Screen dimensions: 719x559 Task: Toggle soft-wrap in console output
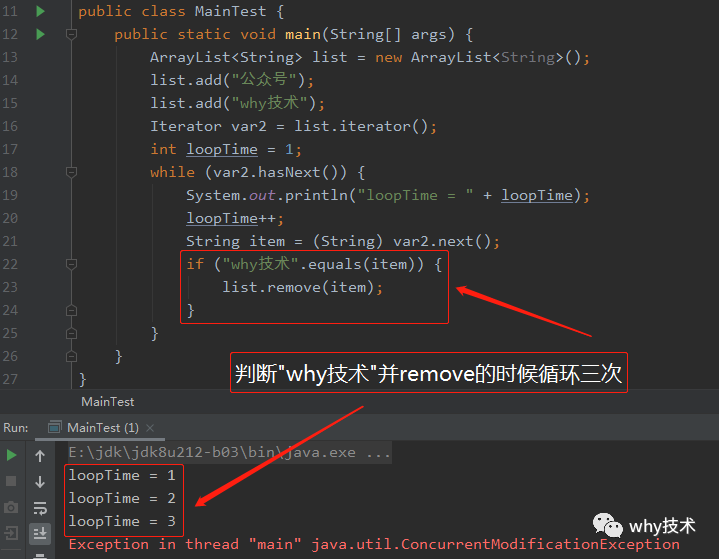(40, 508)
